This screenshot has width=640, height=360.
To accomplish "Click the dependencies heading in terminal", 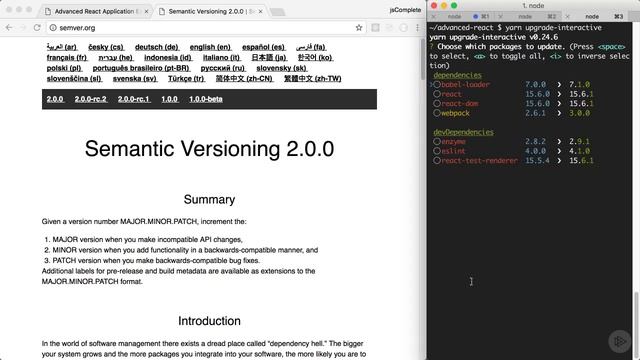I will click(x=458, y=75).
